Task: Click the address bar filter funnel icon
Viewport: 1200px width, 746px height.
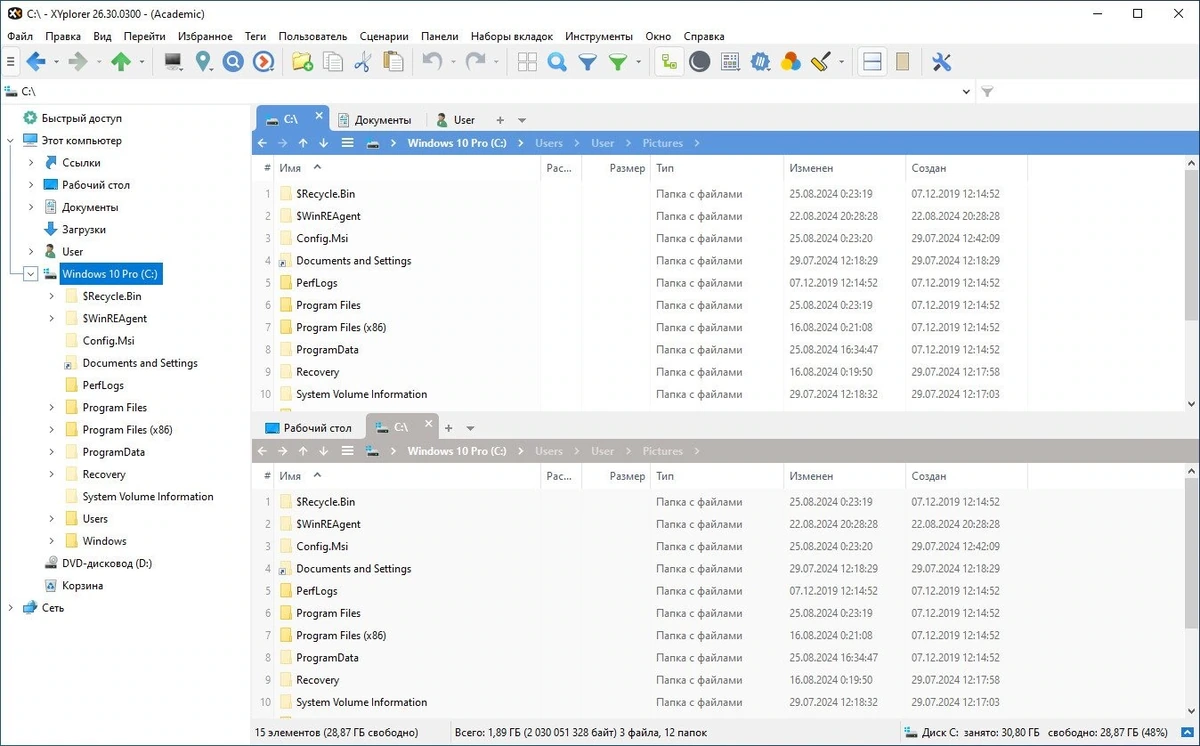Action: point(987,92)
